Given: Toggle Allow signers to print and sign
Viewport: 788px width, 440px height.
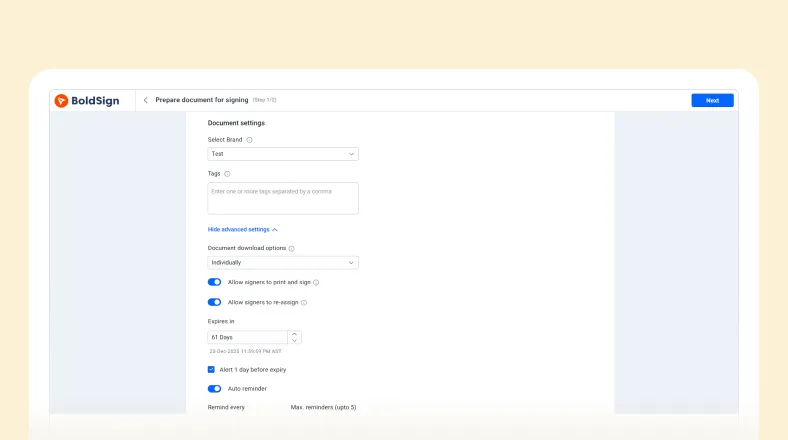Looking at the screenshot, I should pos(215,282).
